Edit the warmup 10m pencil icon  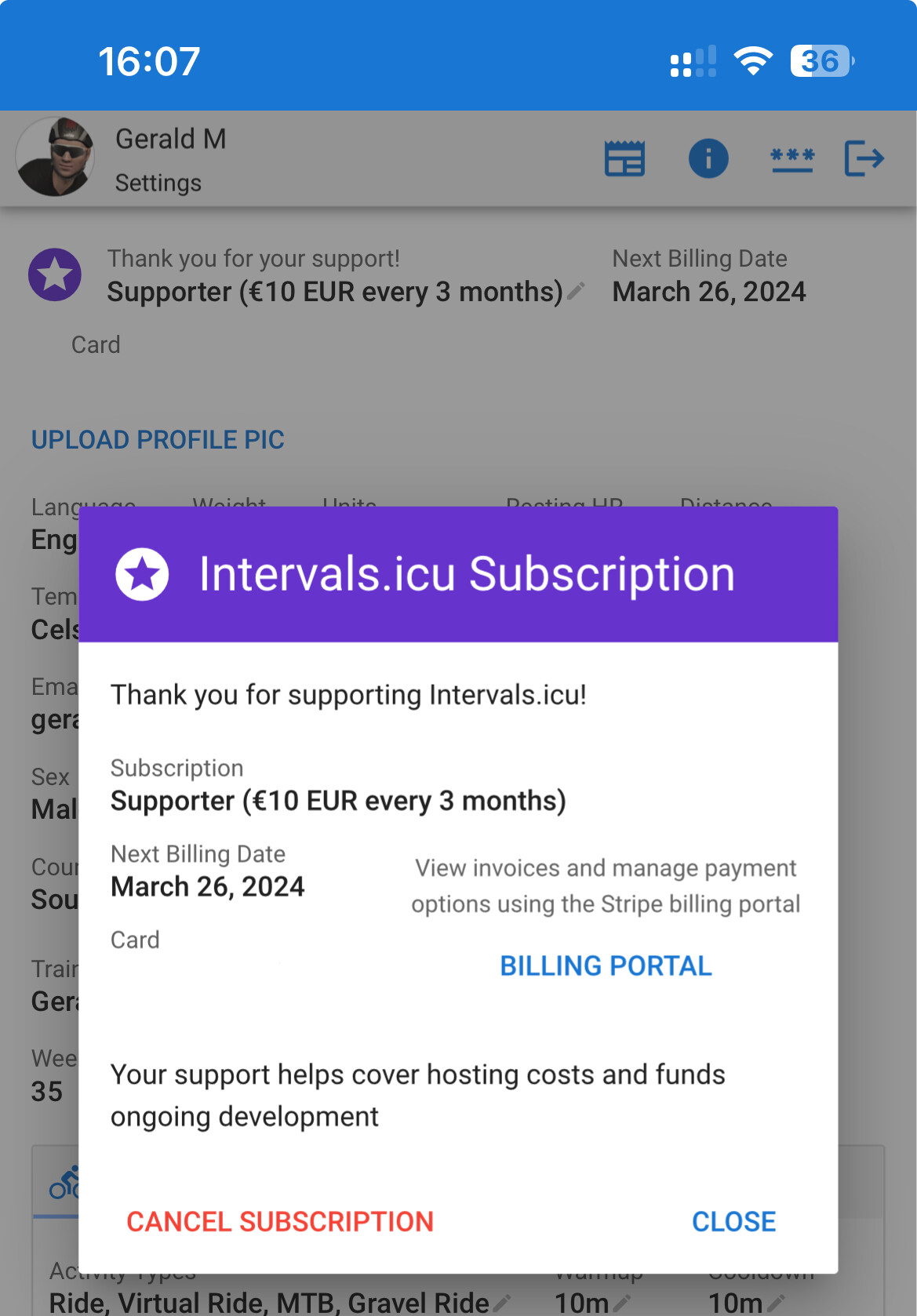[622, 1303]
